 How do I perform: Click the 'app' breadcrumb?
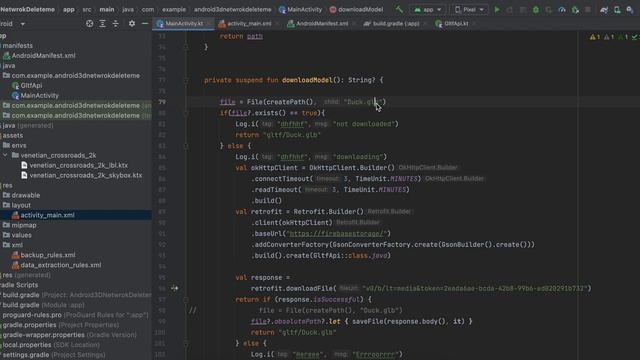tap(69, 9)
